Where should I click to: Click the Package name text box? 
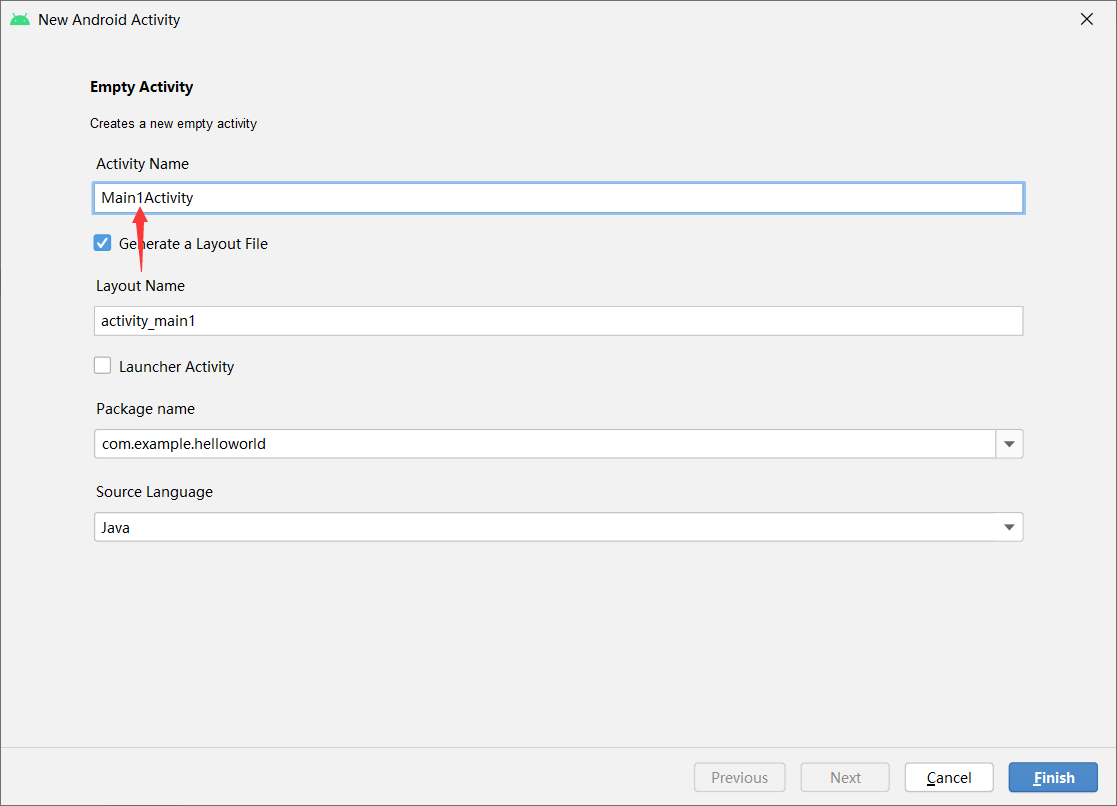[x=545, y=444]
